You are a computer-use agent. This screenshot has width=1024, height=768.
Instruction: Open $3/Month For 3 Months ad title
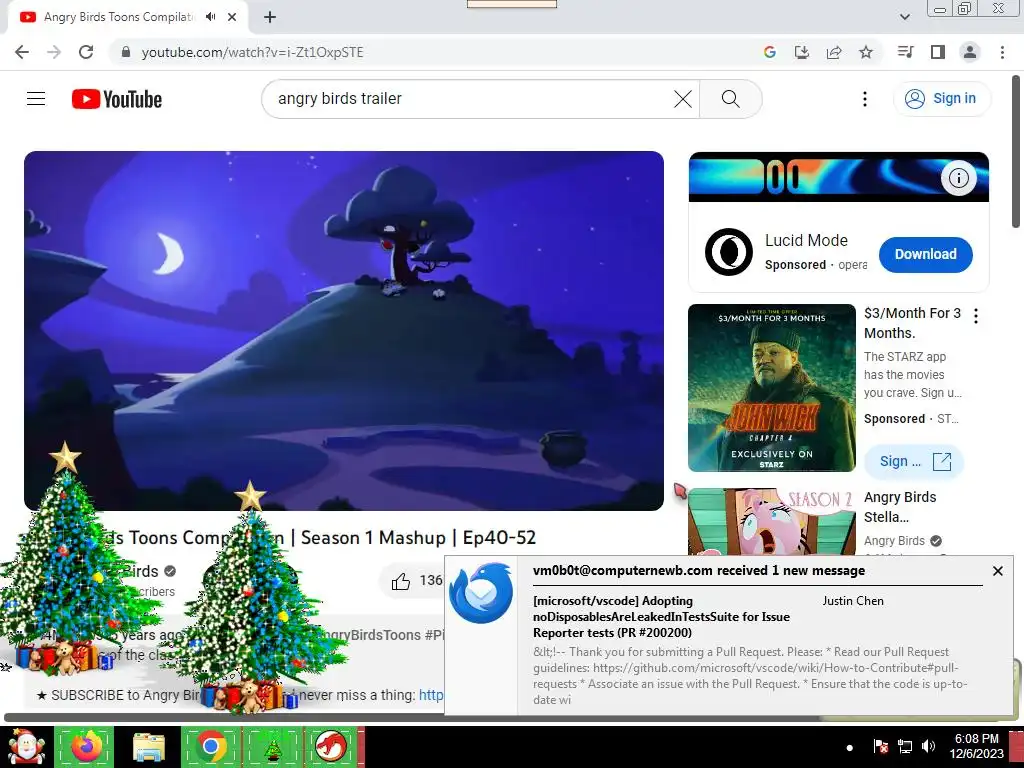point(912,323)
